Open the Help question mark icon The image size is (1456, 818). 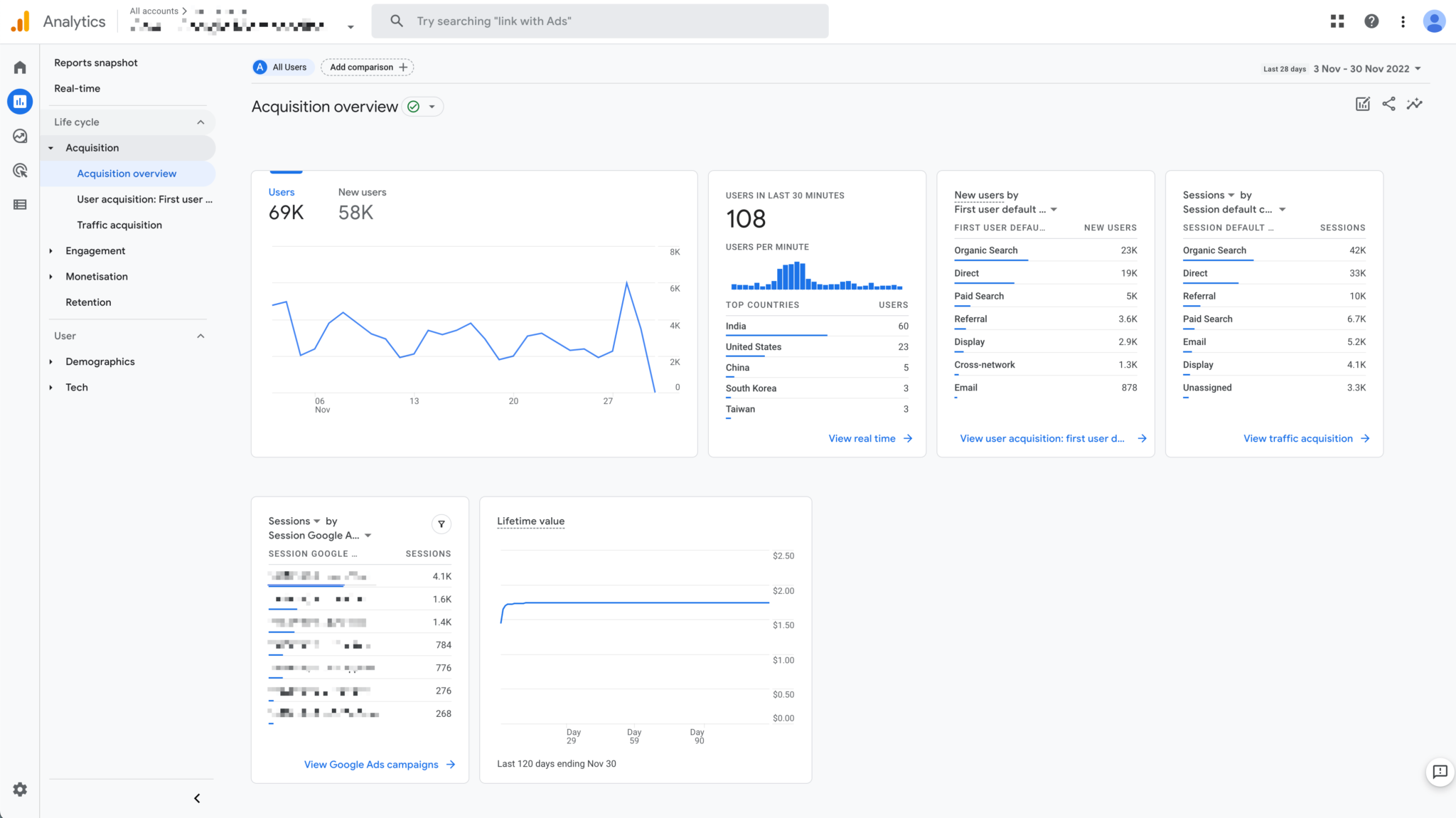tap(1371, 21)
